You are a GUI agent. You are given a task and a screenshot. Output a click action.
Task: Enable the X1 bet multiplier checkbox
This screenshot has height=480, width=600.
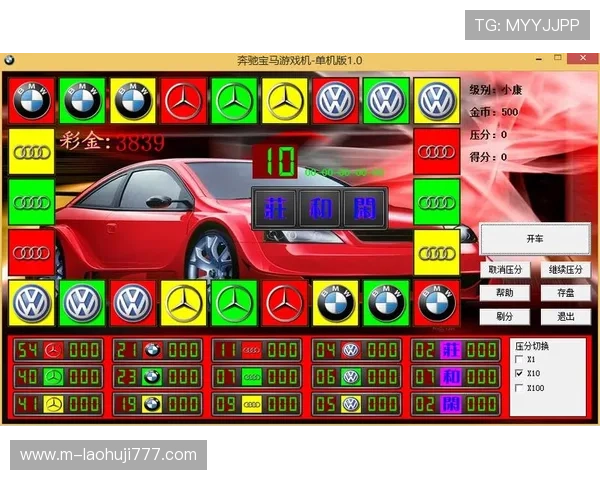pyautogui.click(x=518, y=359)
